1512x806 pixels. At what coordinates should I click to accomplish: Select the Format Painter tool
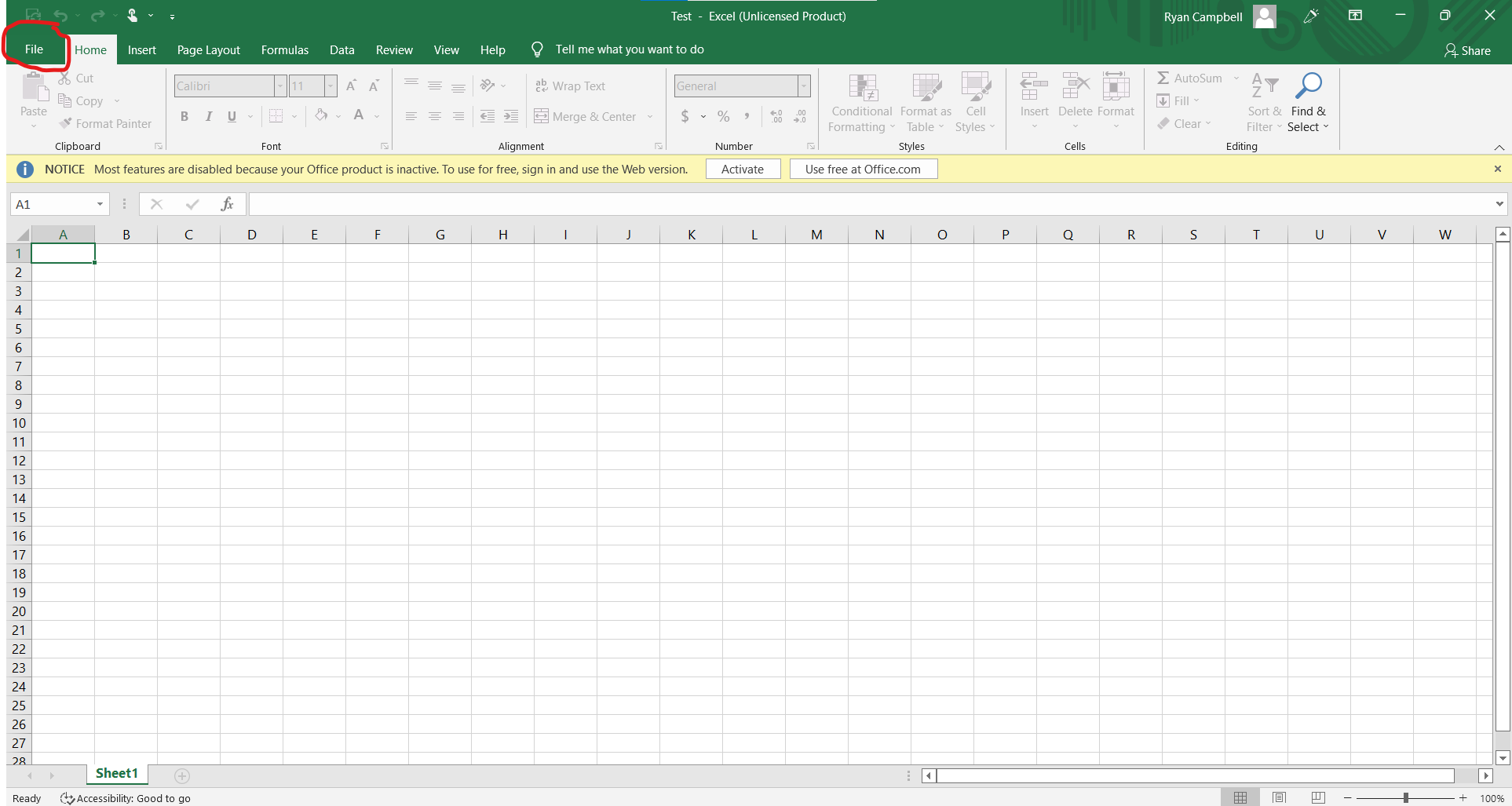click(105, 123)
